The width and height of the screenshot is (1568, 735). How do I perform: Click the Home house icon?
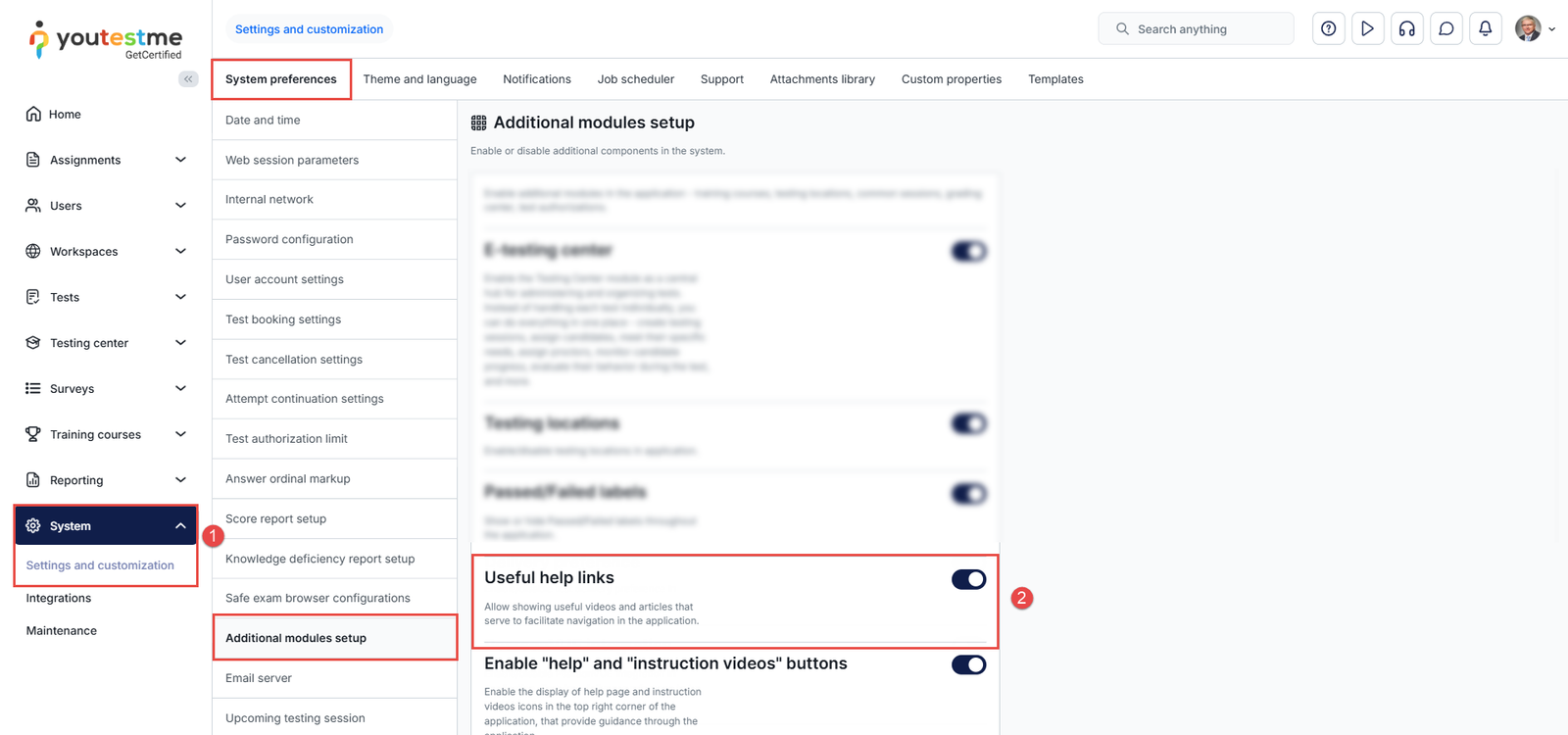33,114
